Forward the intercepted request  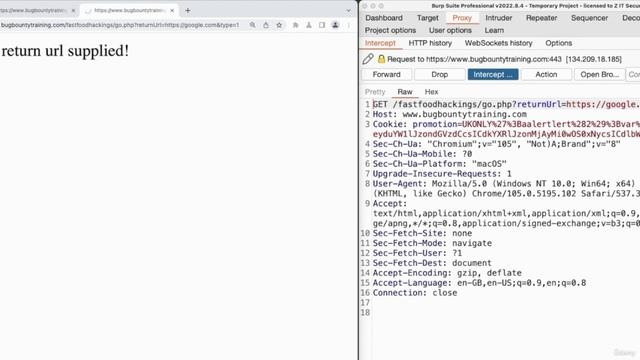[x=387, y=74]
